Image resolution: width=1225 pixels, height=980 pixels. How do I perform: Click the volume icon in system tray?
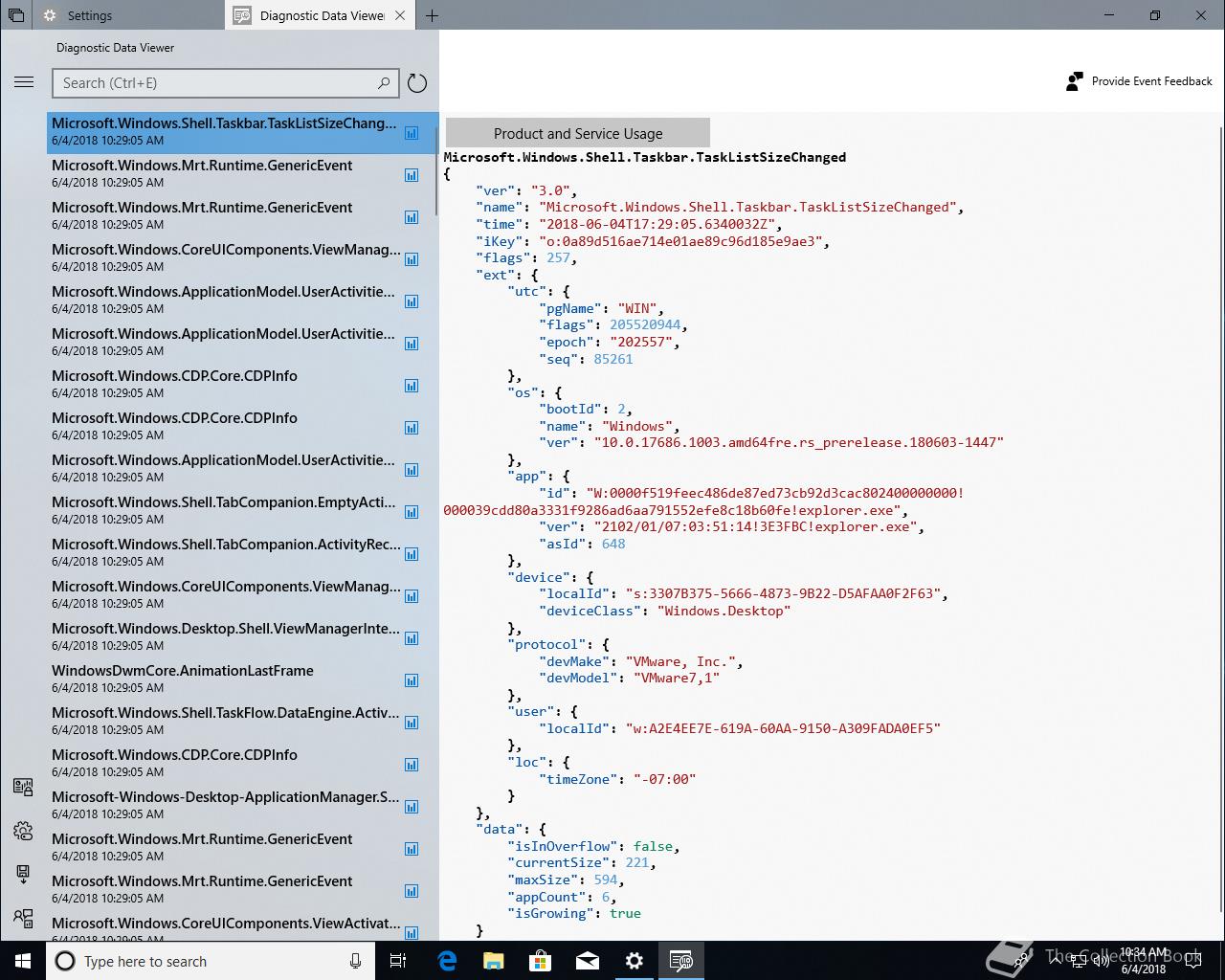pos(1102,961)
